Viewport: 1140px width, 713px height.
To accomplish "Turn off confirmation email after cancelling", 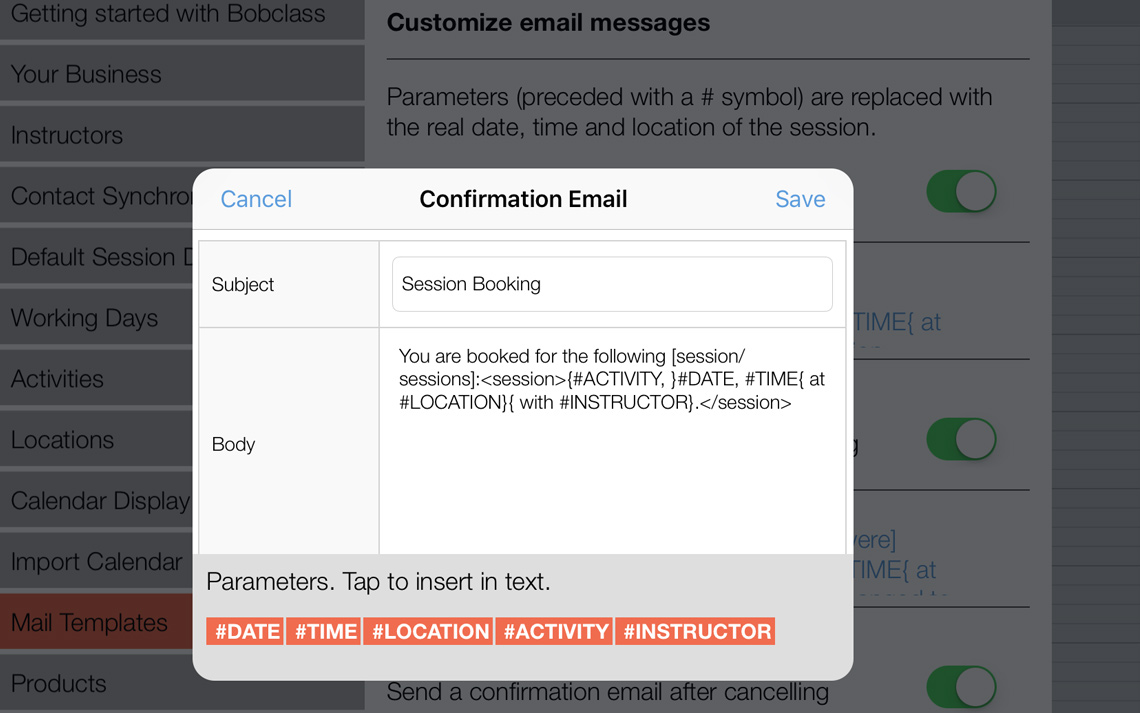I will pos(961,687).
